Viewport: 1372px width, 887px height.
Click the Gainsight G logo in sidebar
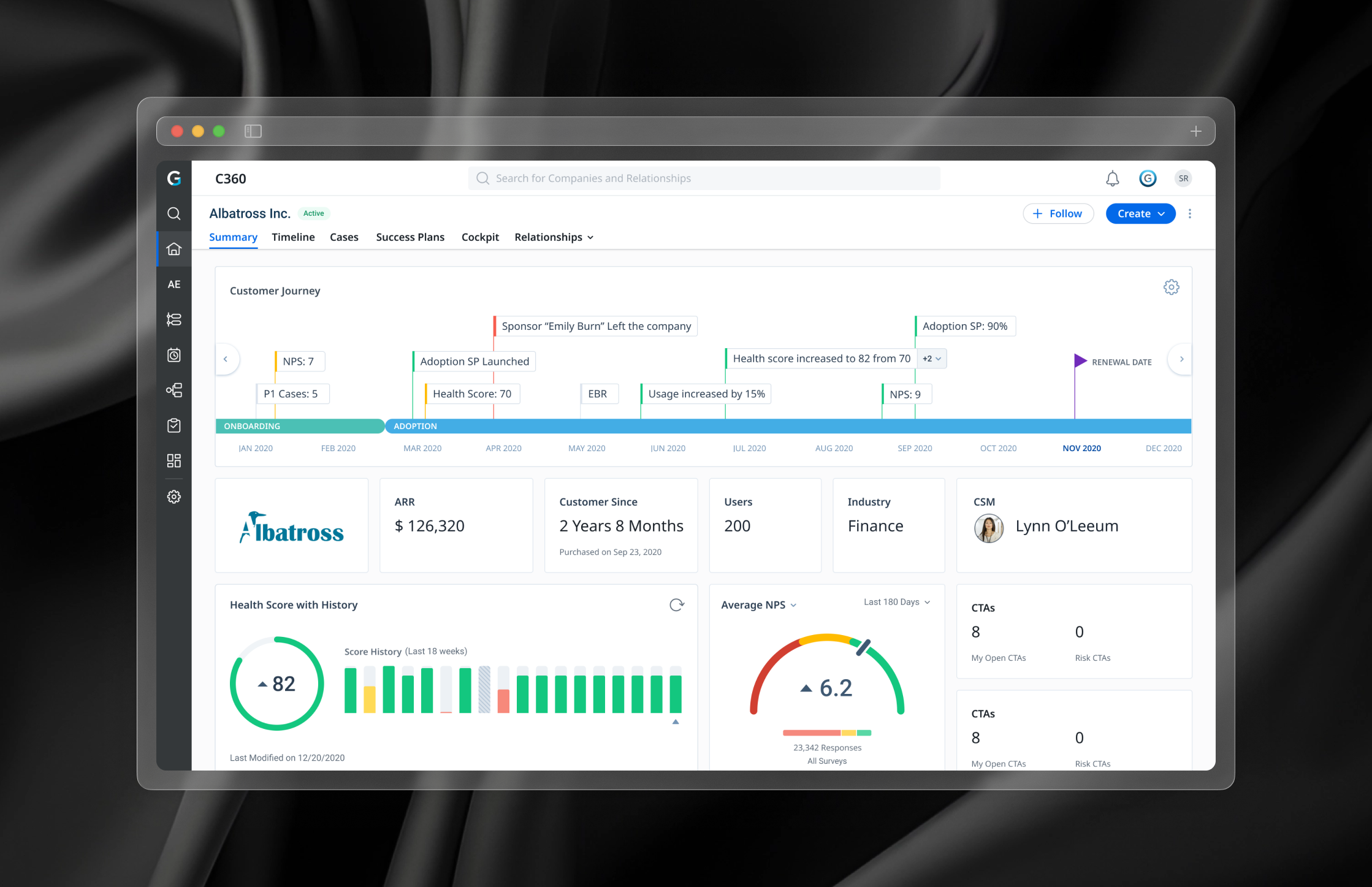point(174,178)
